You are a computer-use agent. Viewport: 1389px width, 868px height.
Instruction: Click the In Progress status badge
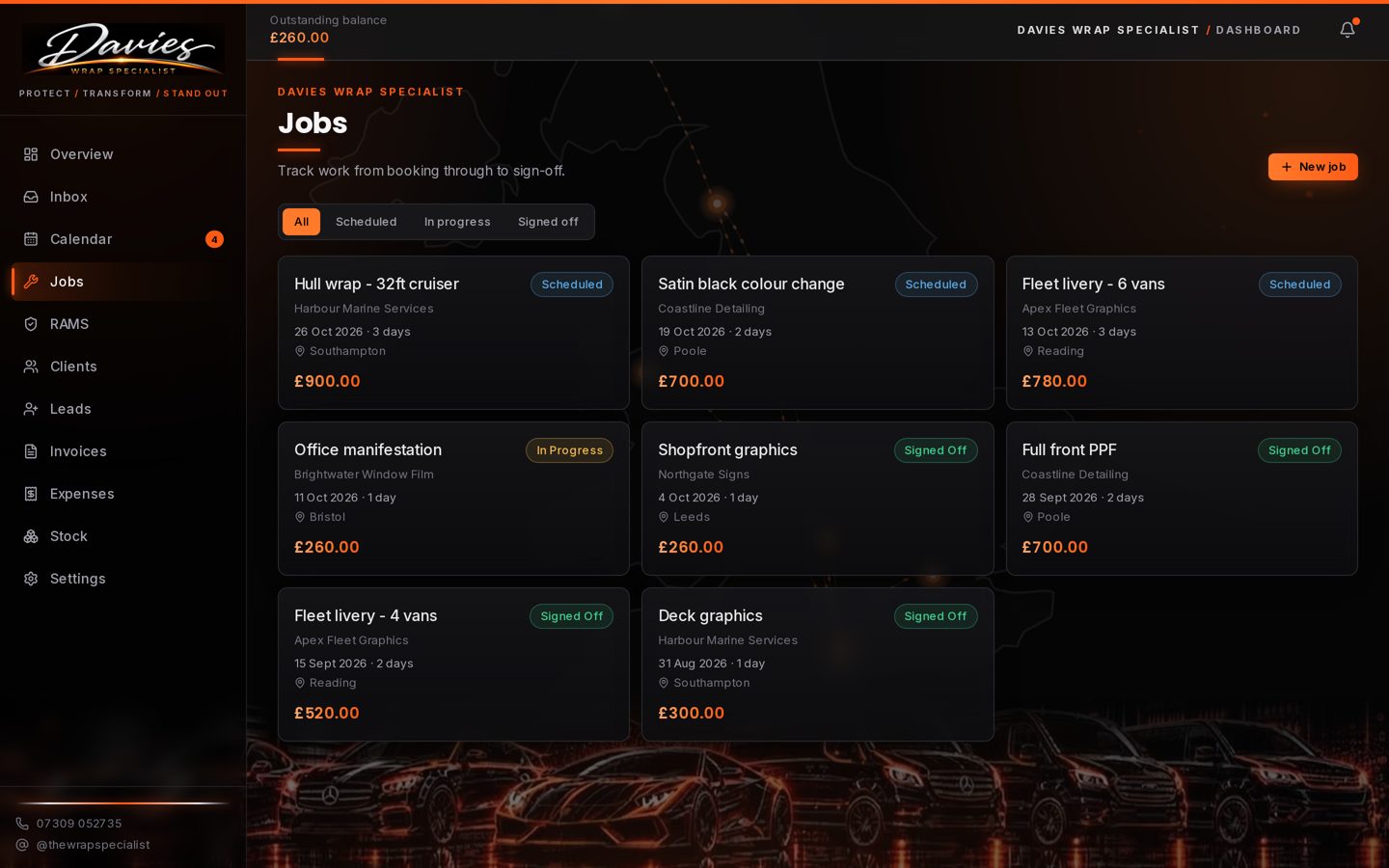pos(569,450)
